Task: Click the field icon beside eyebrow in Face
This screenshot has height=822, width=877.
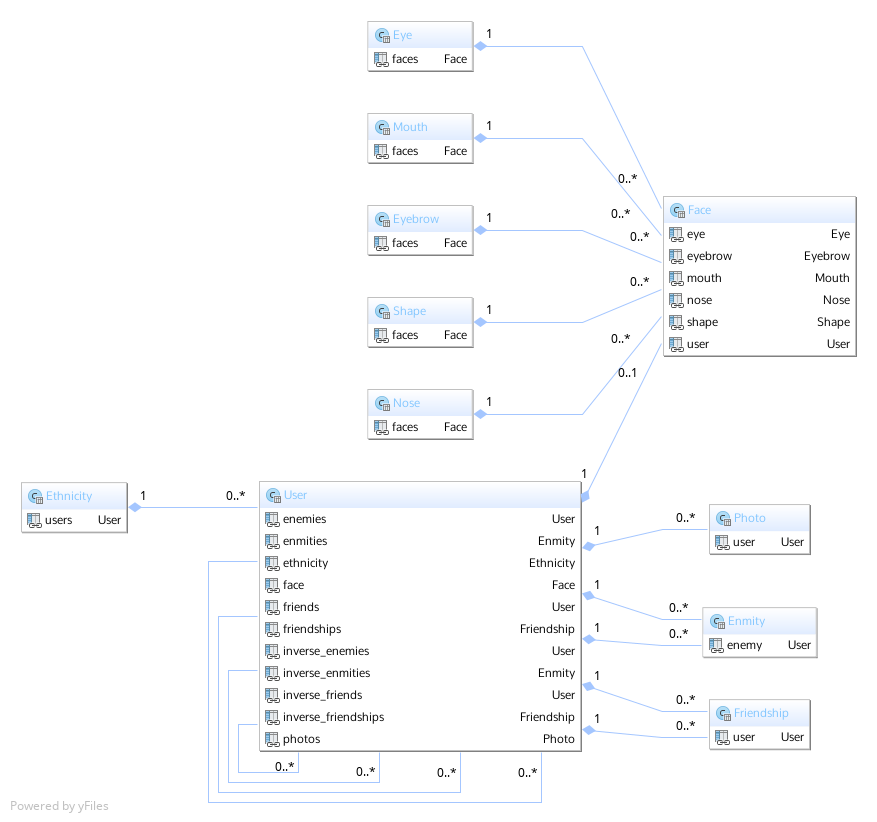Action: point(676,256)
